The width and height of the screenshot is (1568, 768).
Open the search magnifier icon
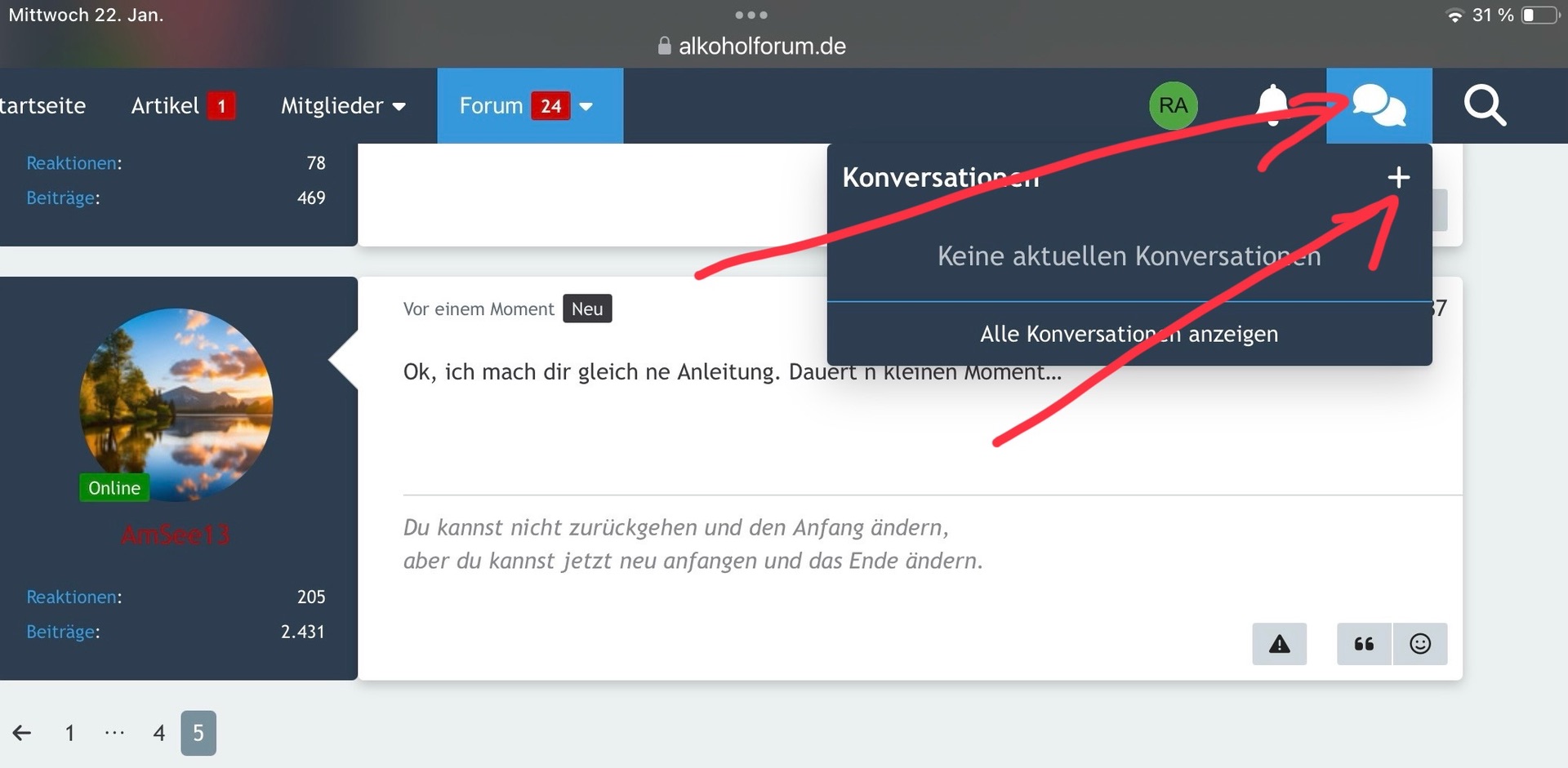point(1484,106)
